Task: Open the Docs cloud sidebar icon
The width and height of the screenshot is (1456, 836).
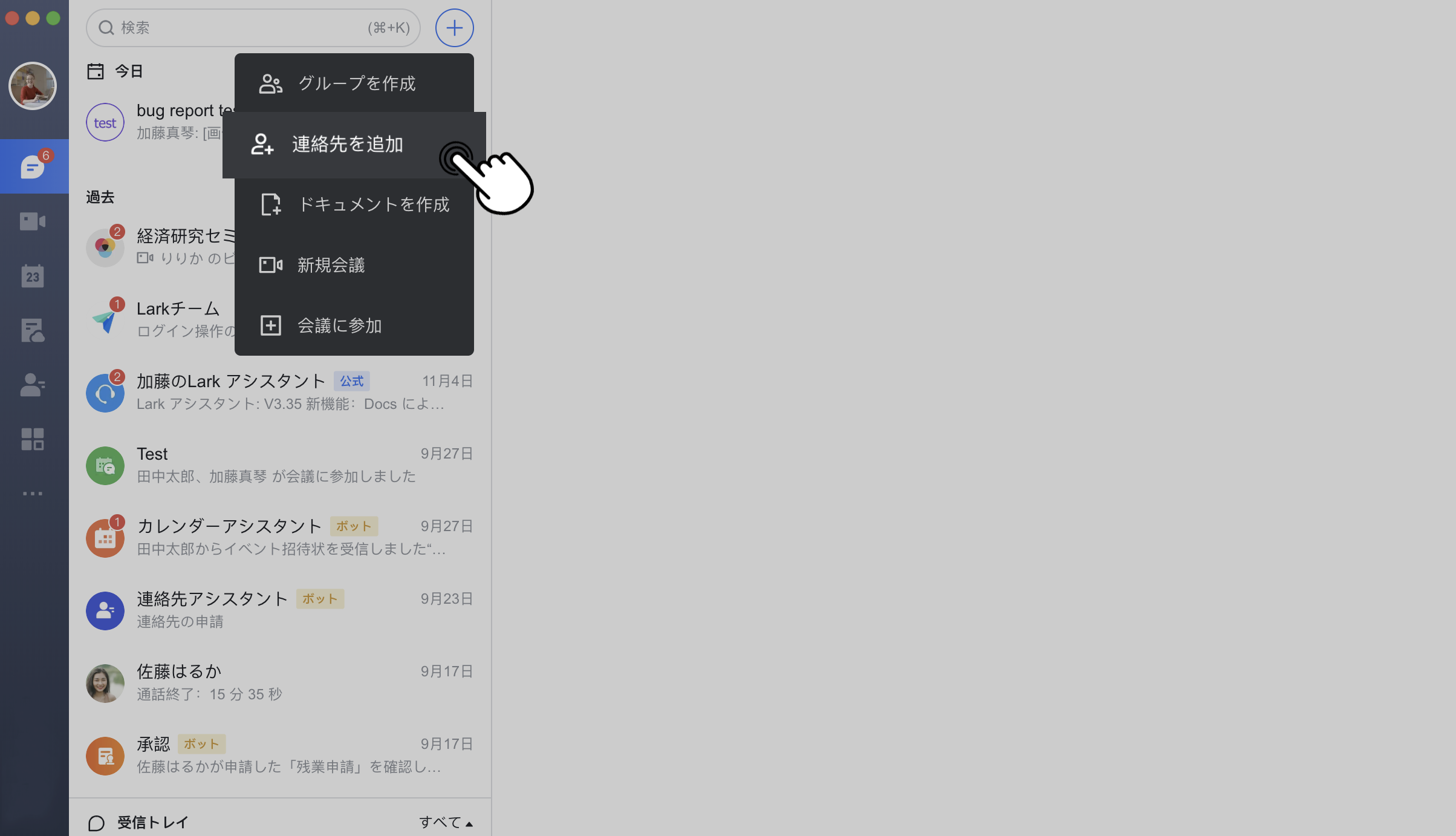Action: 33,331
